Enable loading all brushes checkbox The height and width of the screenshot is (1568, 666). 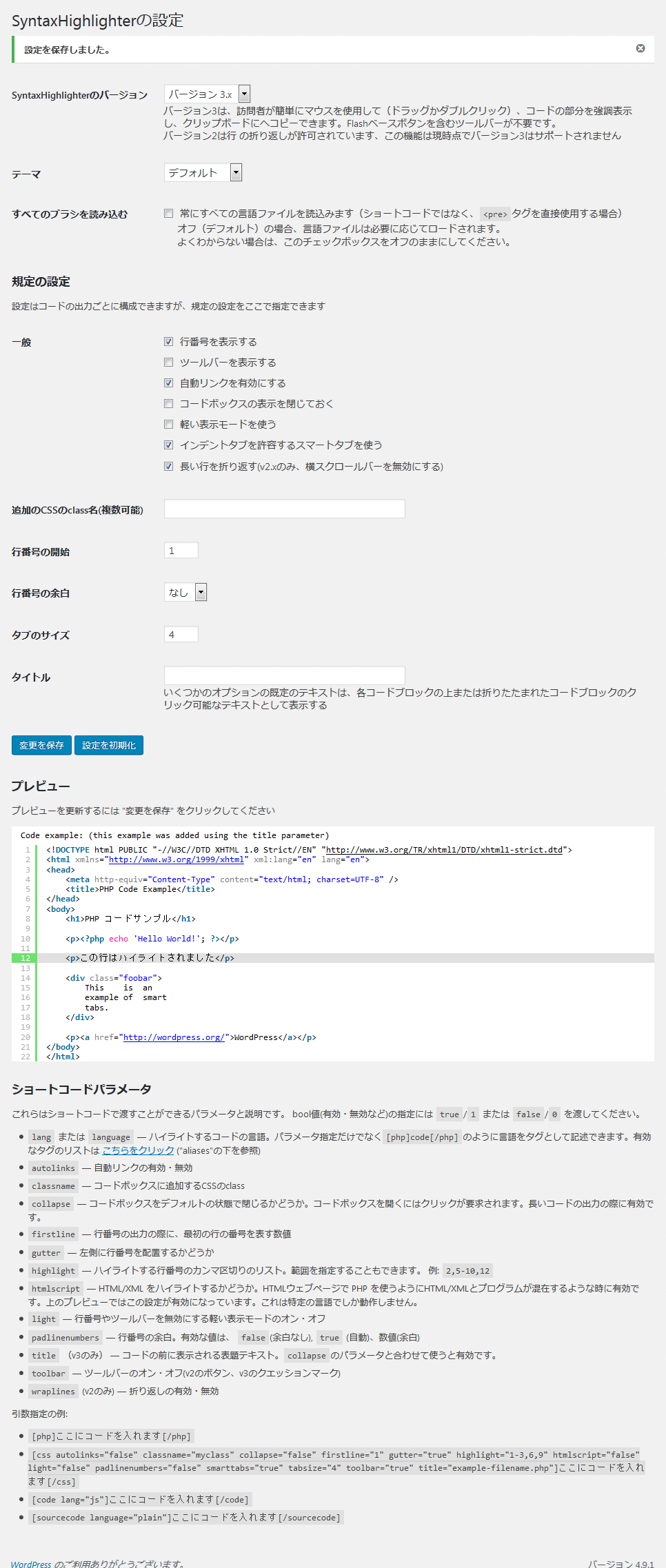pos(168,214)
